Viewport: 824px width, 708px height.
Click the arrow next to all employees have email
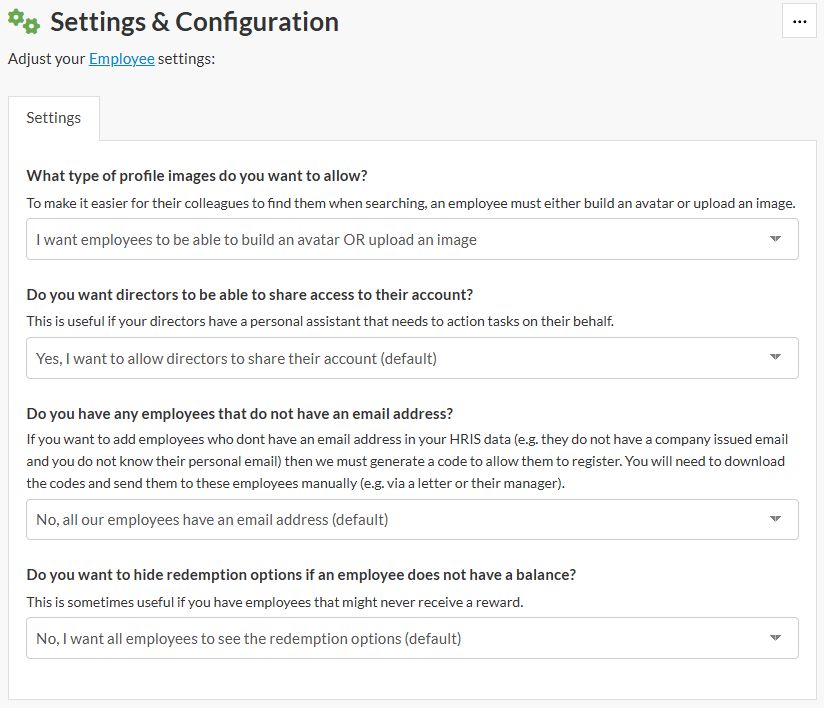point(775,519)
